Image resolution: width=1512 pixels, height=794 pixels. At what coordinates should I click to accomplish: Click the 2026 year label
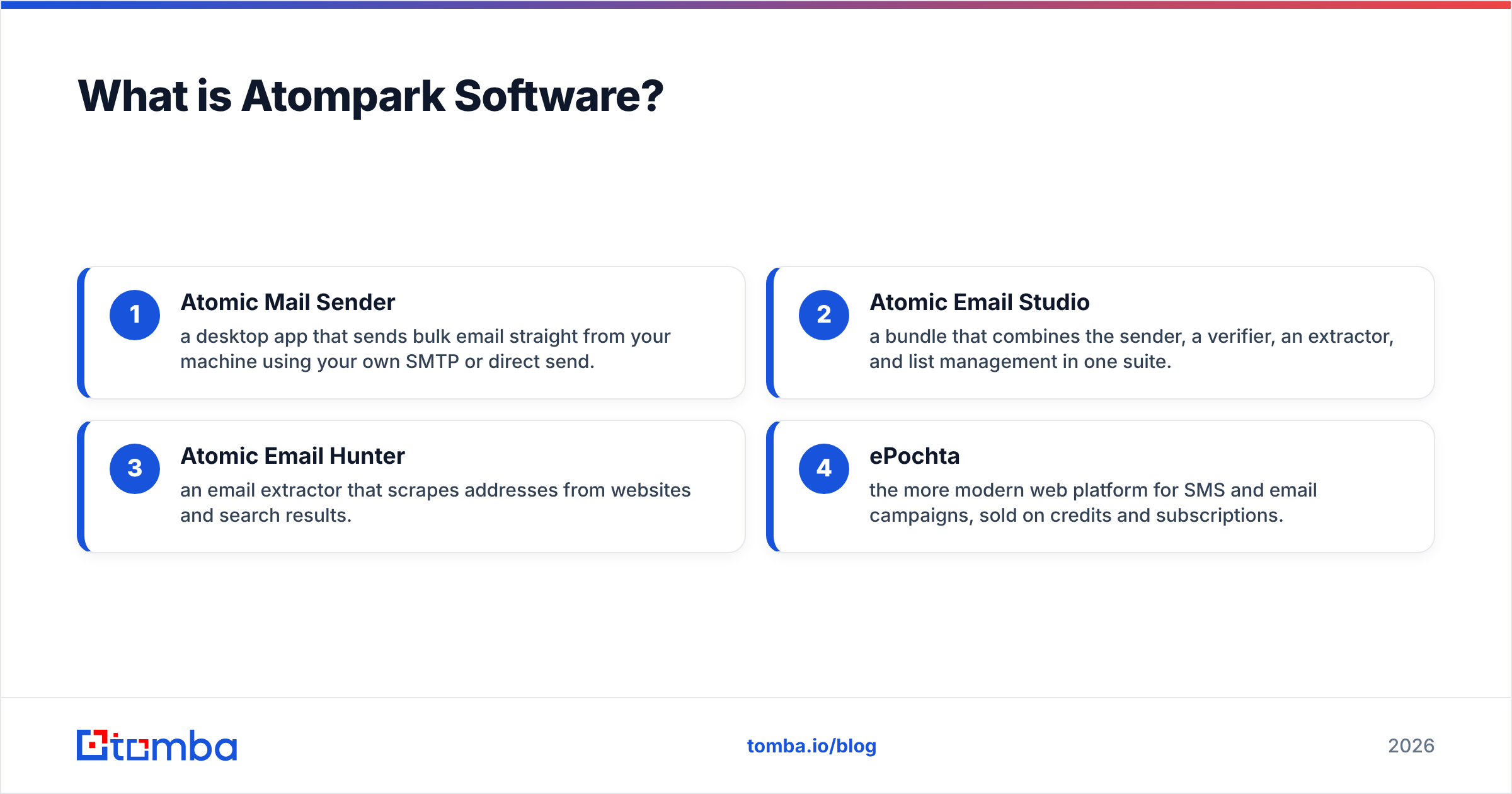(1411, 746)
